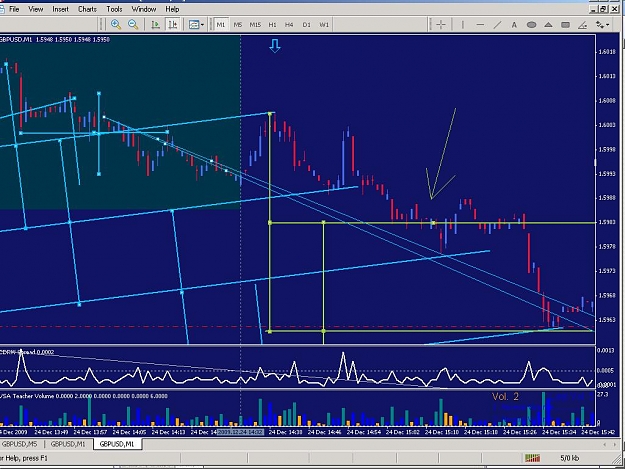The height and width of the screenshot is (469, 625).
Task: Minimize the chart child window
Action: click(594, 9)
